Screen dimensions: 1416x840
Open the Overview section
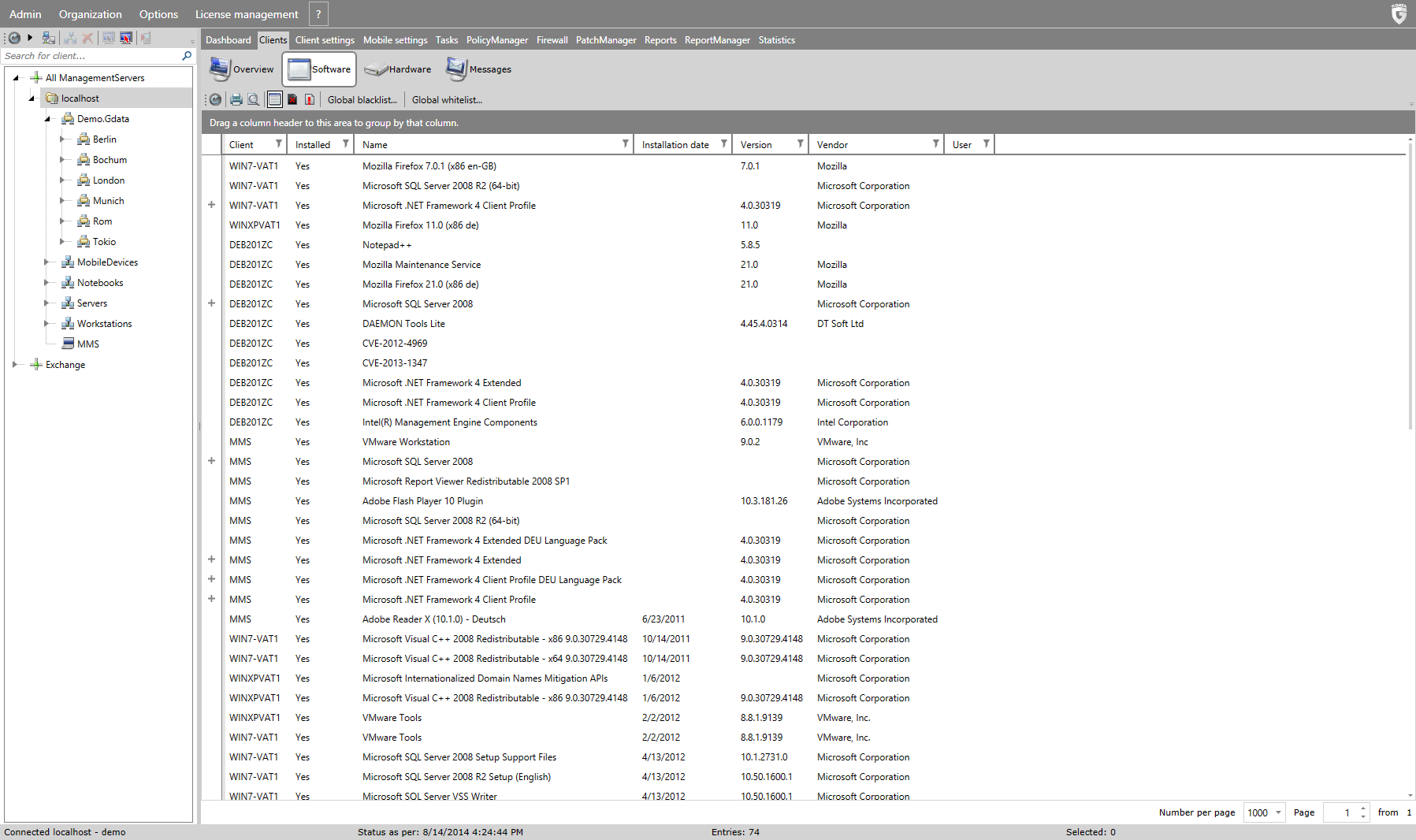(242, 69)
